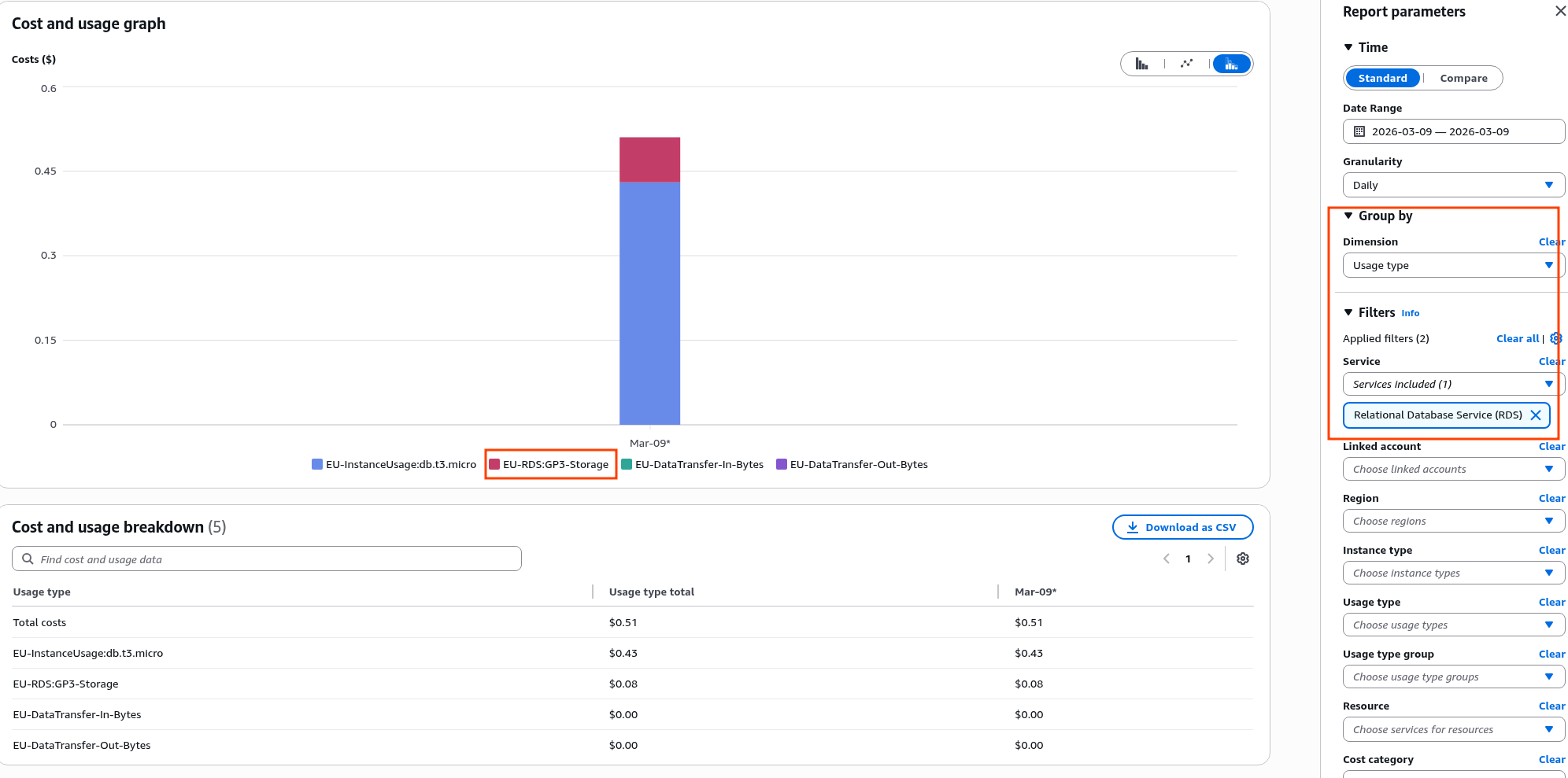Close the Report parameters panel

coord(1560,11)
